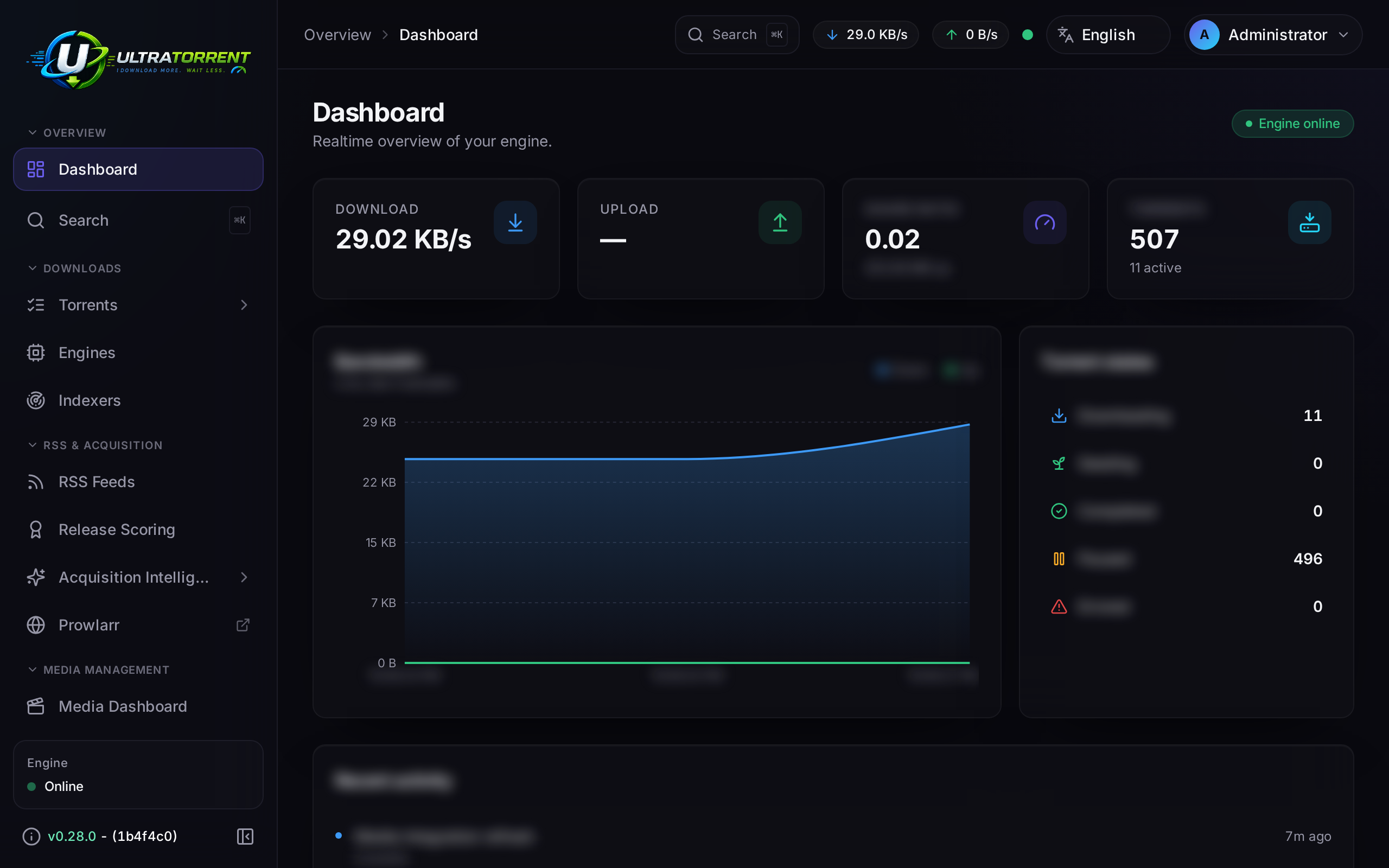Click the magnifier icon beside sidebar Search

click(36, 220)
